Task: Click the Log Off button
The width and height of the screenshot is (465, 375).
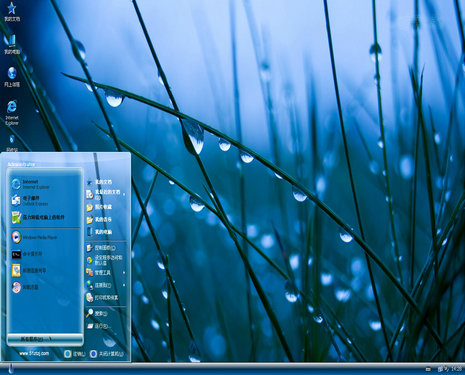Action: pos(75,354)
